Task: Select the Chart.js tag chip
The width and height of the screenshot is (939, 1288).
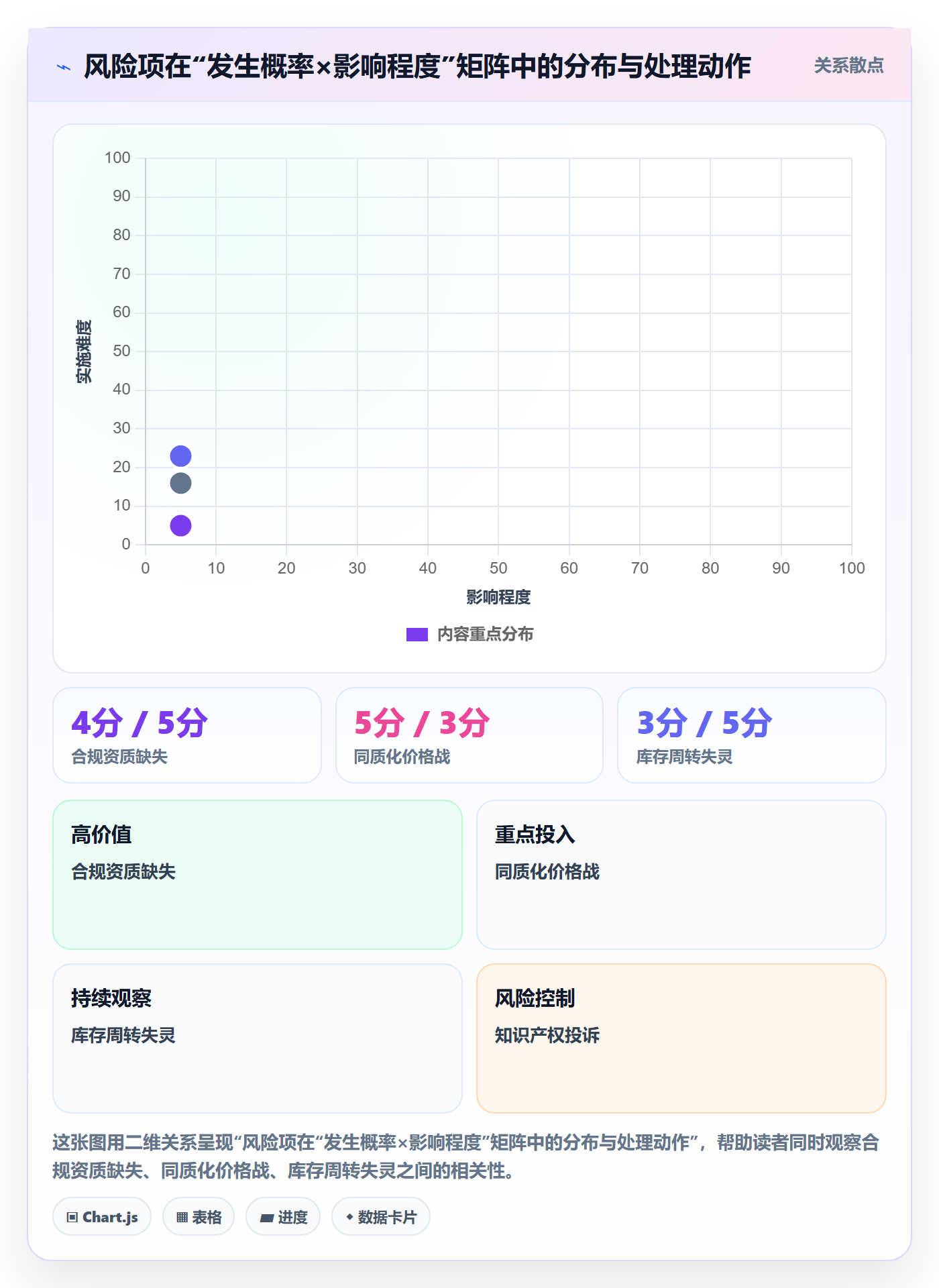Action: coord(102,1216)
